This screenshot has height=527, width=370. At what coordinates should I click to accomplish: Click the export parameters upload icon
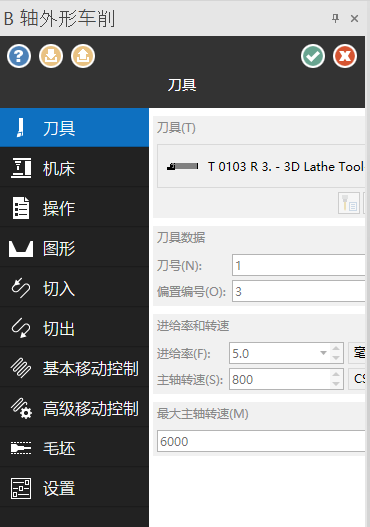(x=83, y=56)
